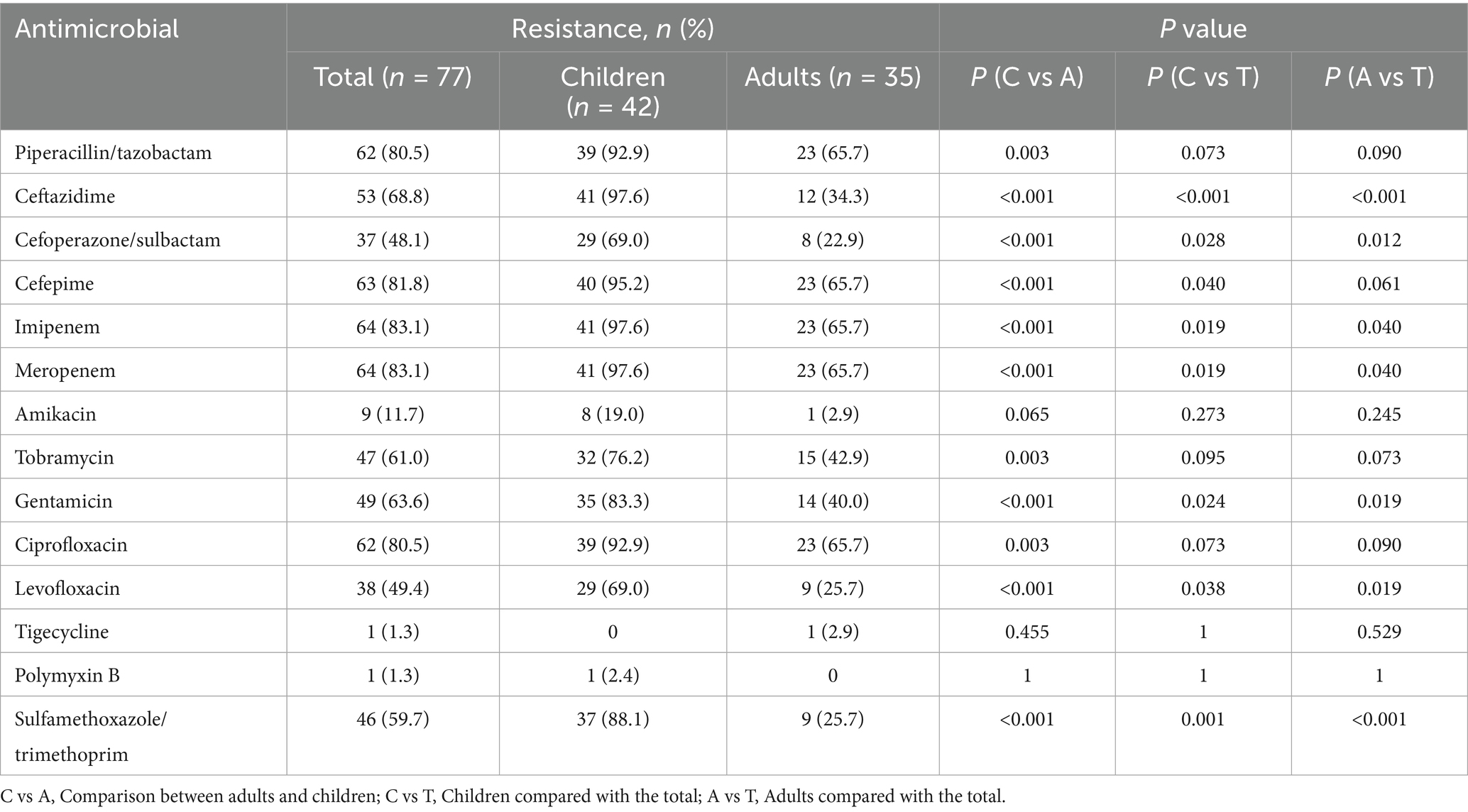Click the Amikacin row label
This screenshot has height=812, width=1468.
pyautogui.click(x=55, y=414)
